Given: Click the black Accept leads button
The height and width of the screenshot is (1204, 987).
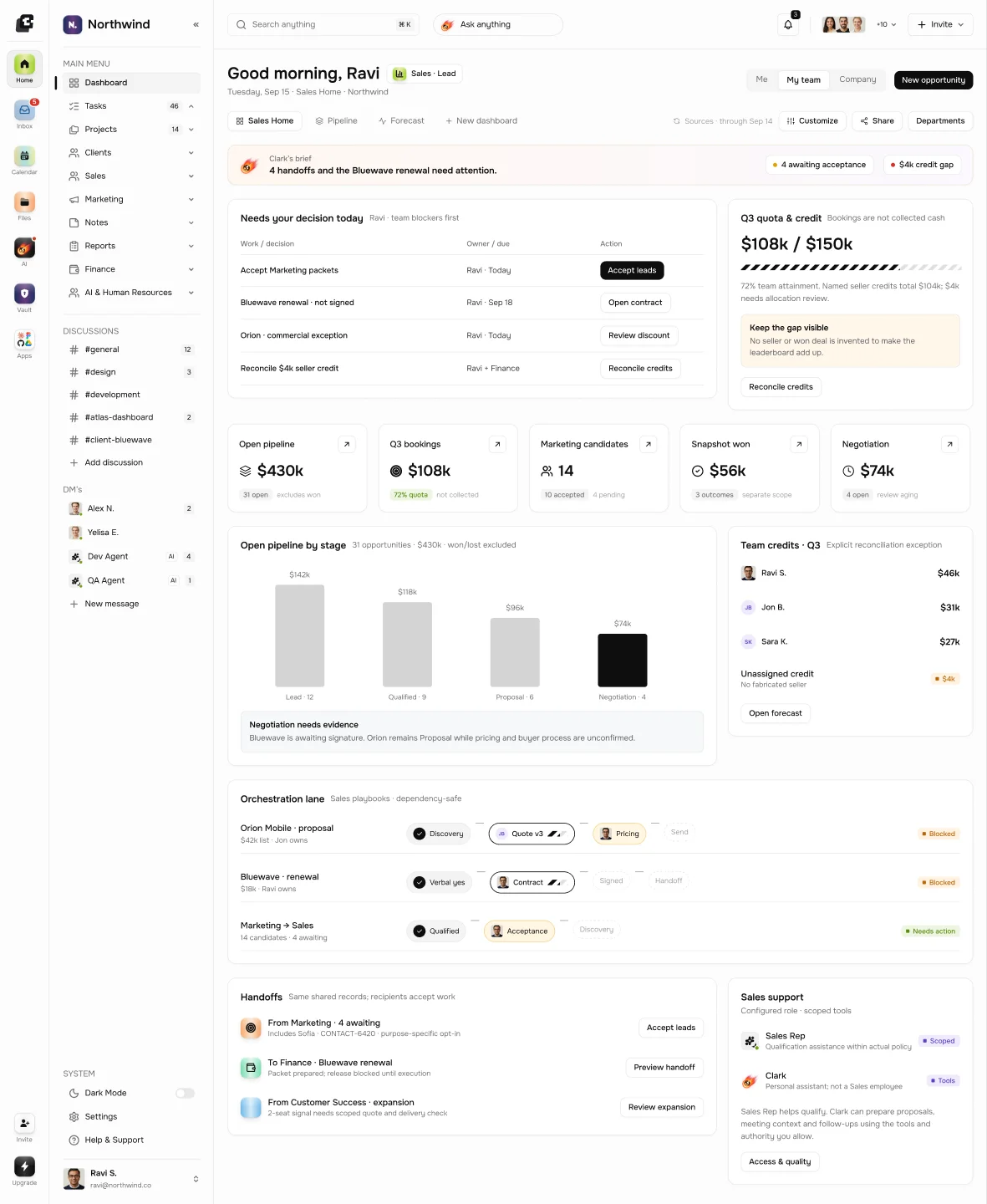Looking at the screenshot, I should pos(632,270).
